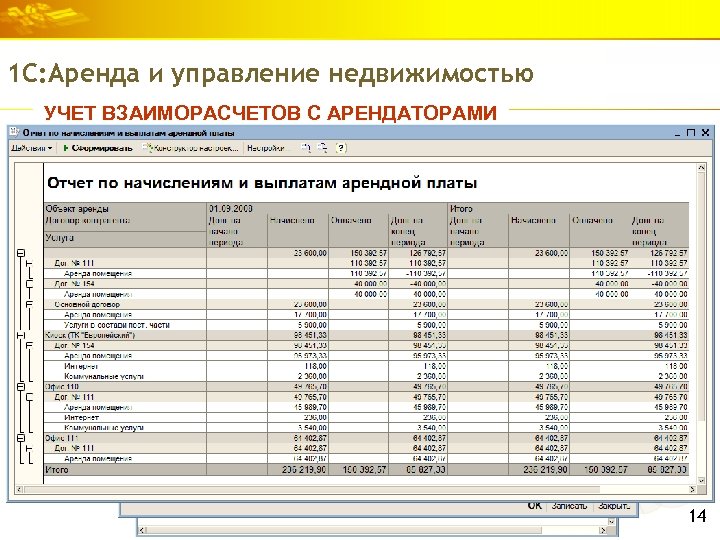The height and width of the screenshot is (540, 720).
Task: Click Записать in the background window
Action: (569, 506)
